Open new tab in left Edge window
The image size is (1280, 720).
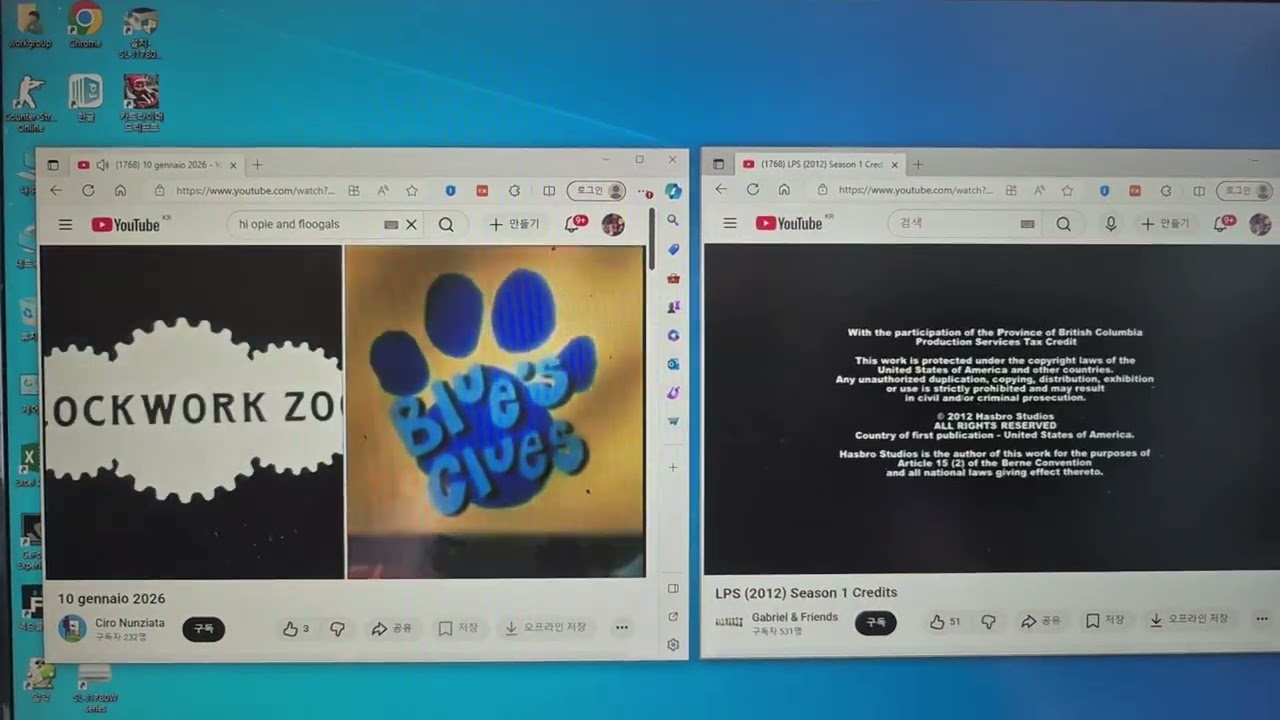click(x=257, y=165)
